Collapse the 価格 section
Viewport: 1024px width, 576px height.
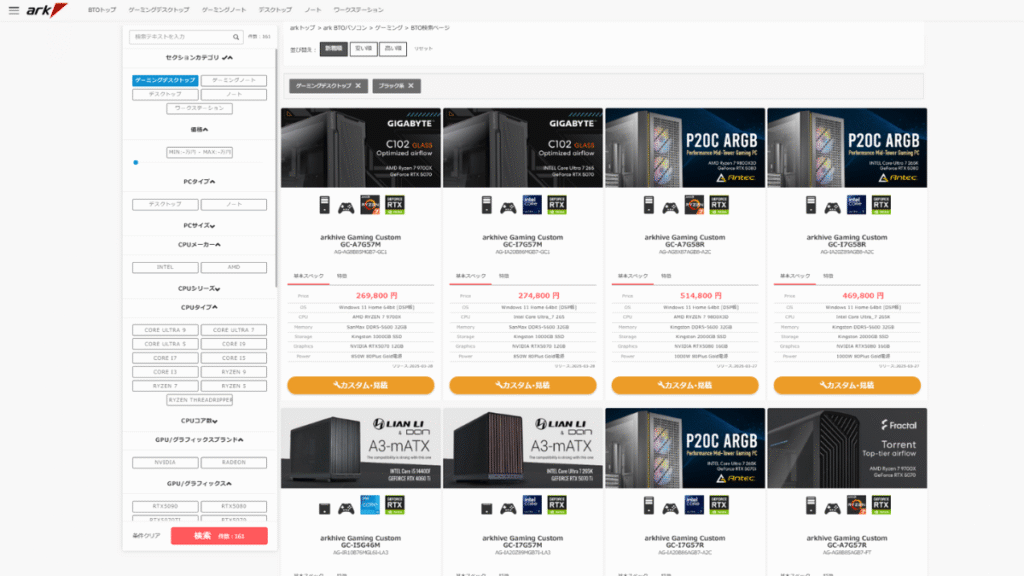(x=199, y=129)
